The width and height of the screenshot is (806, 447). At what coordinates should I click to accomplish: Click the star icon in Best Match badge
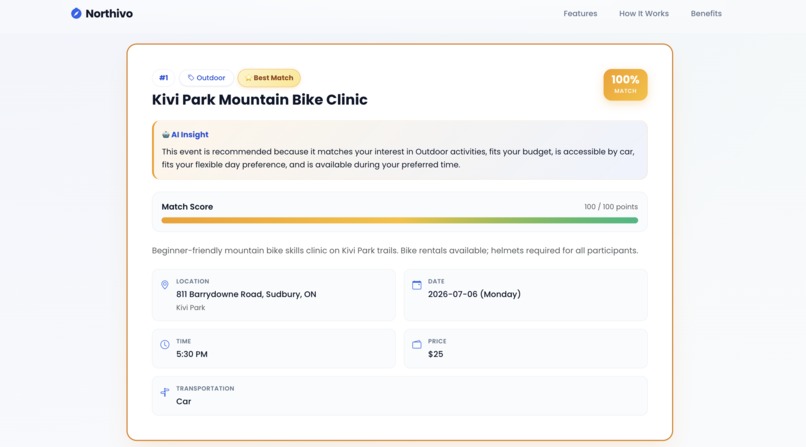(x=248, y=78)
